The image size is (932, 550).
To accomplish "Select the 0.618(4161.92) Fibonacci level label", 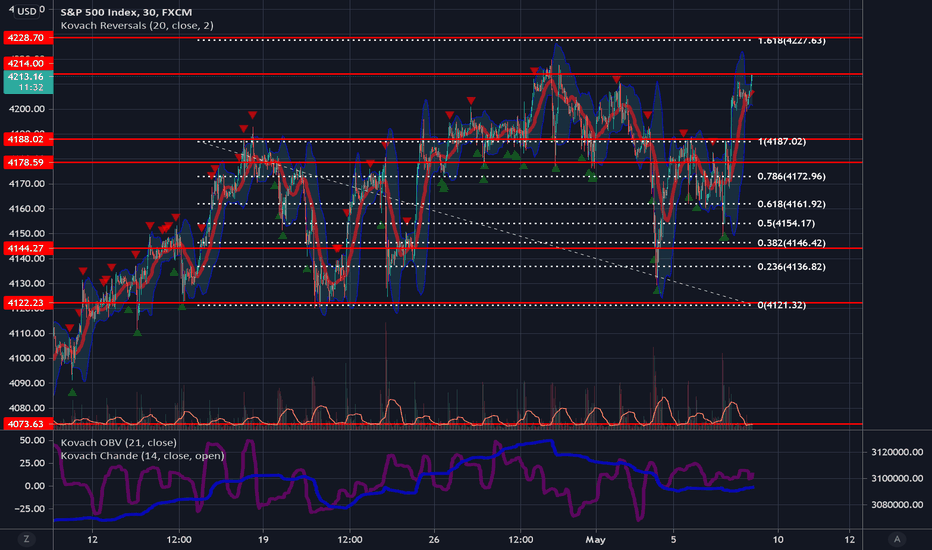I will (x=791, y=204).
